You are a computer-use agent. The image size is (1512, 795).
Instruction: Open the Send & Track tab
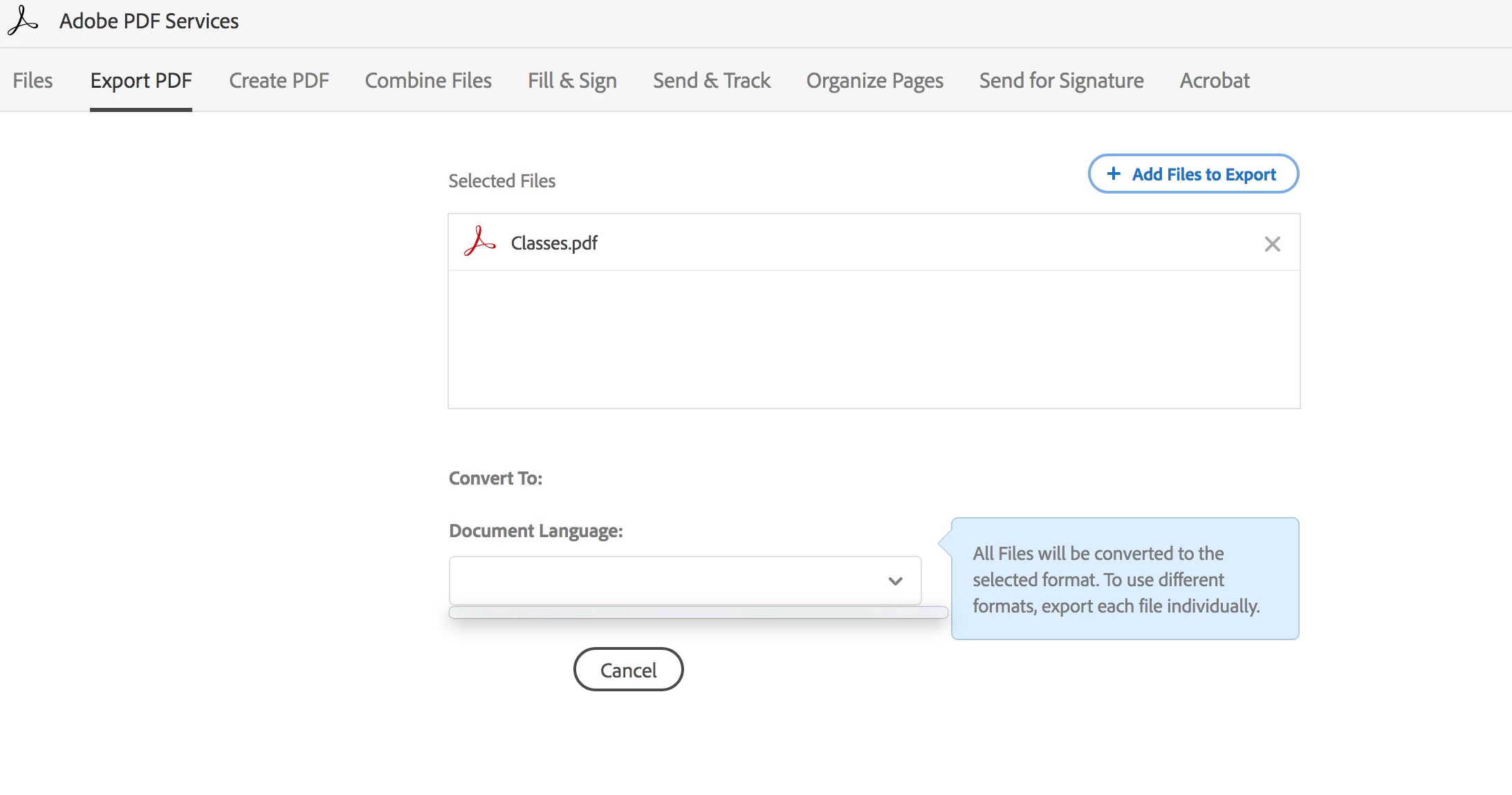tap(712, 81)
